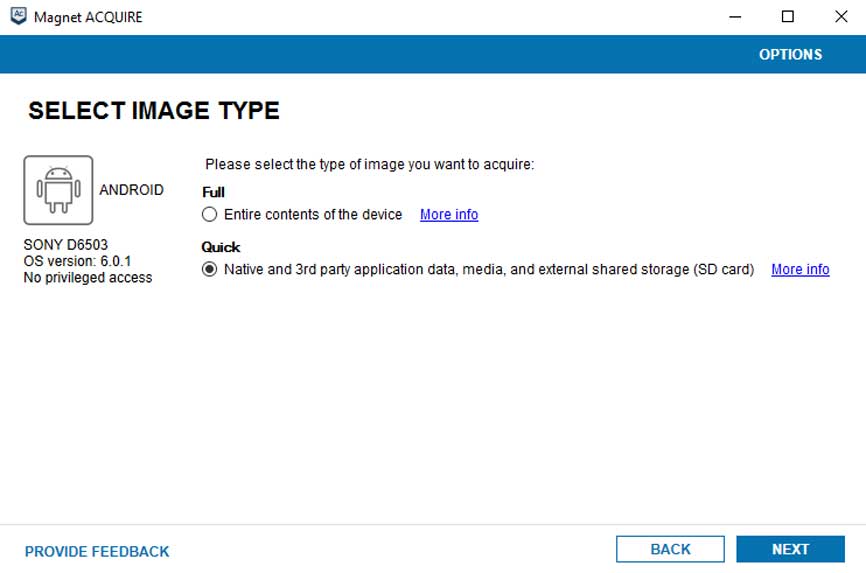Choose the "Native and 3rd party application data" label

489,269
